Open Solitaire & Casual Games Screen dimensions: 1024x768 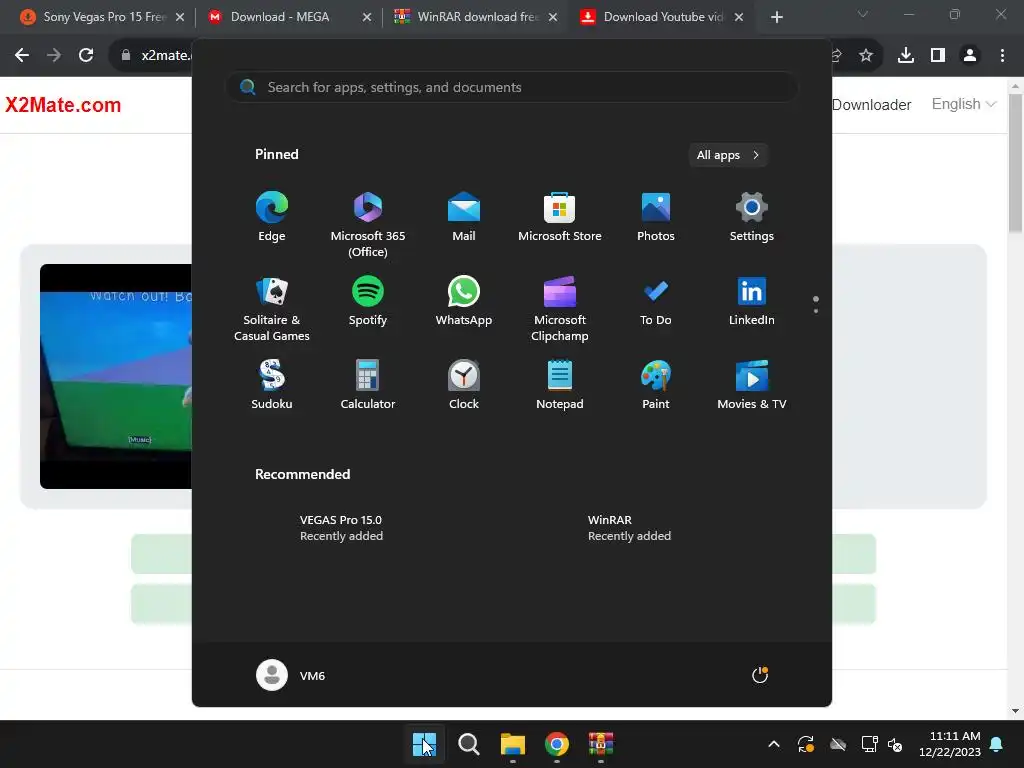pos(272,308)
